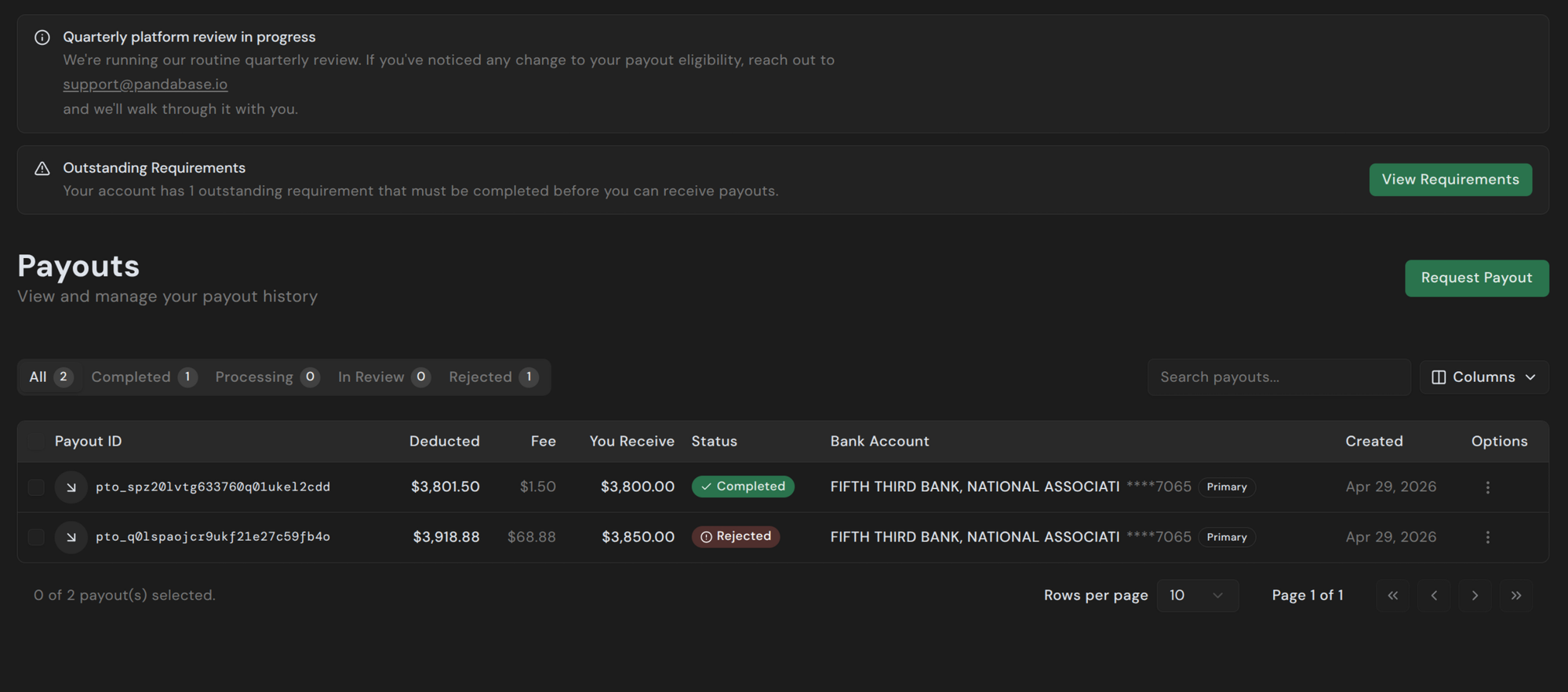The image size is (1568, 692).
Task: Click payout ID pto_q0lspaojcr9ukf21e27c59fb4o text
Action: (x=213, y=537)
